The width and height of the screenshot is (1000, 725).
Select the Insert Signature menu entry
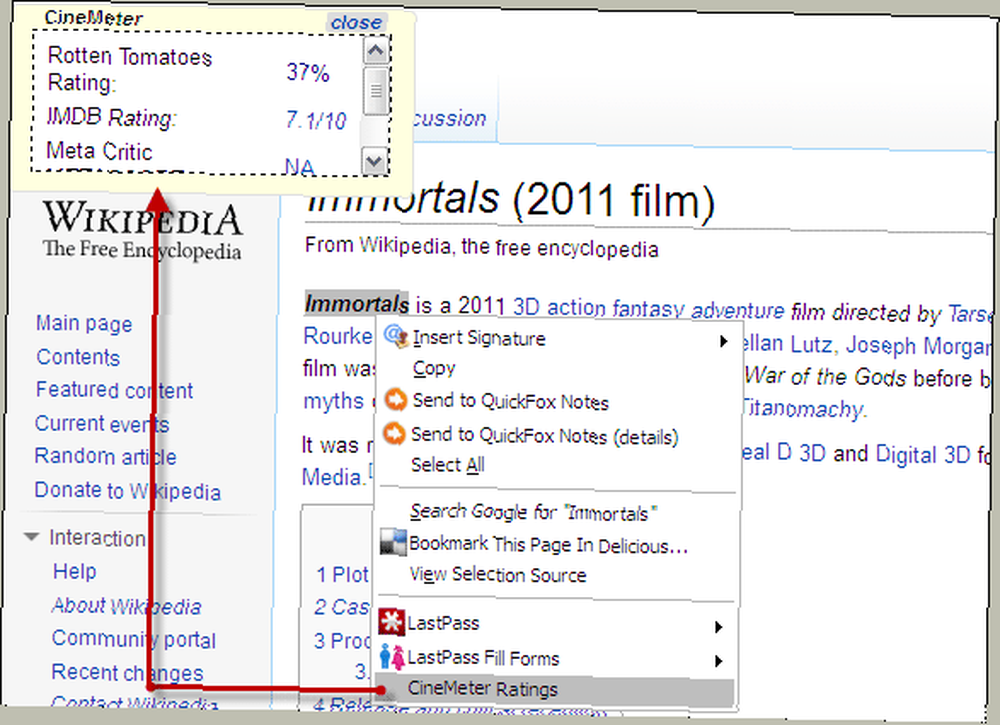pyautogui.click(x=479, y=338)
